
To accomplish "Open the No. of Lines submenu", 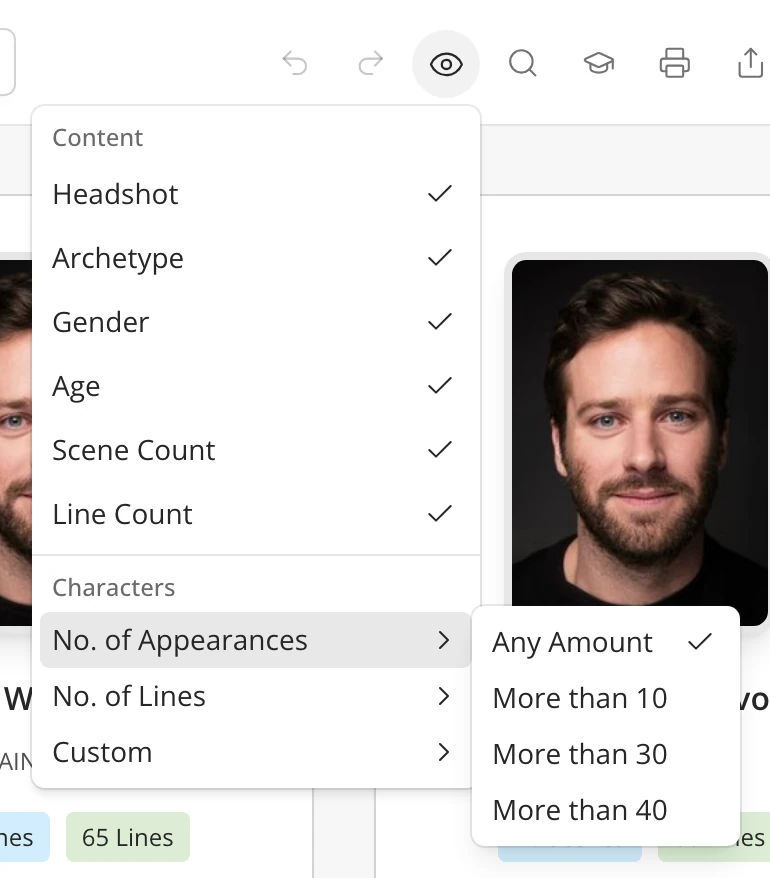I will (x=256, y=696).
